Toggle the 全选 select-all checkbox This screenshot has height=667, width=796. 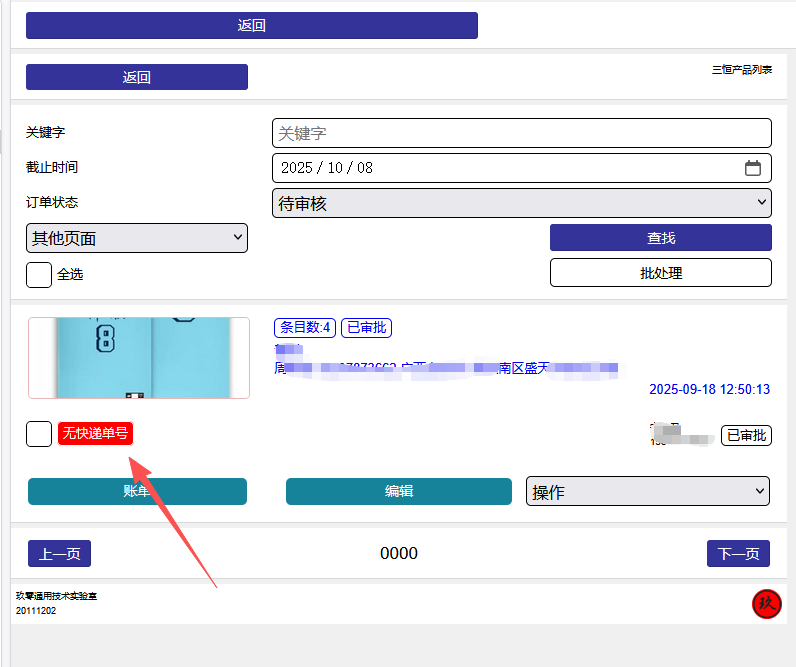click(39, 274)
